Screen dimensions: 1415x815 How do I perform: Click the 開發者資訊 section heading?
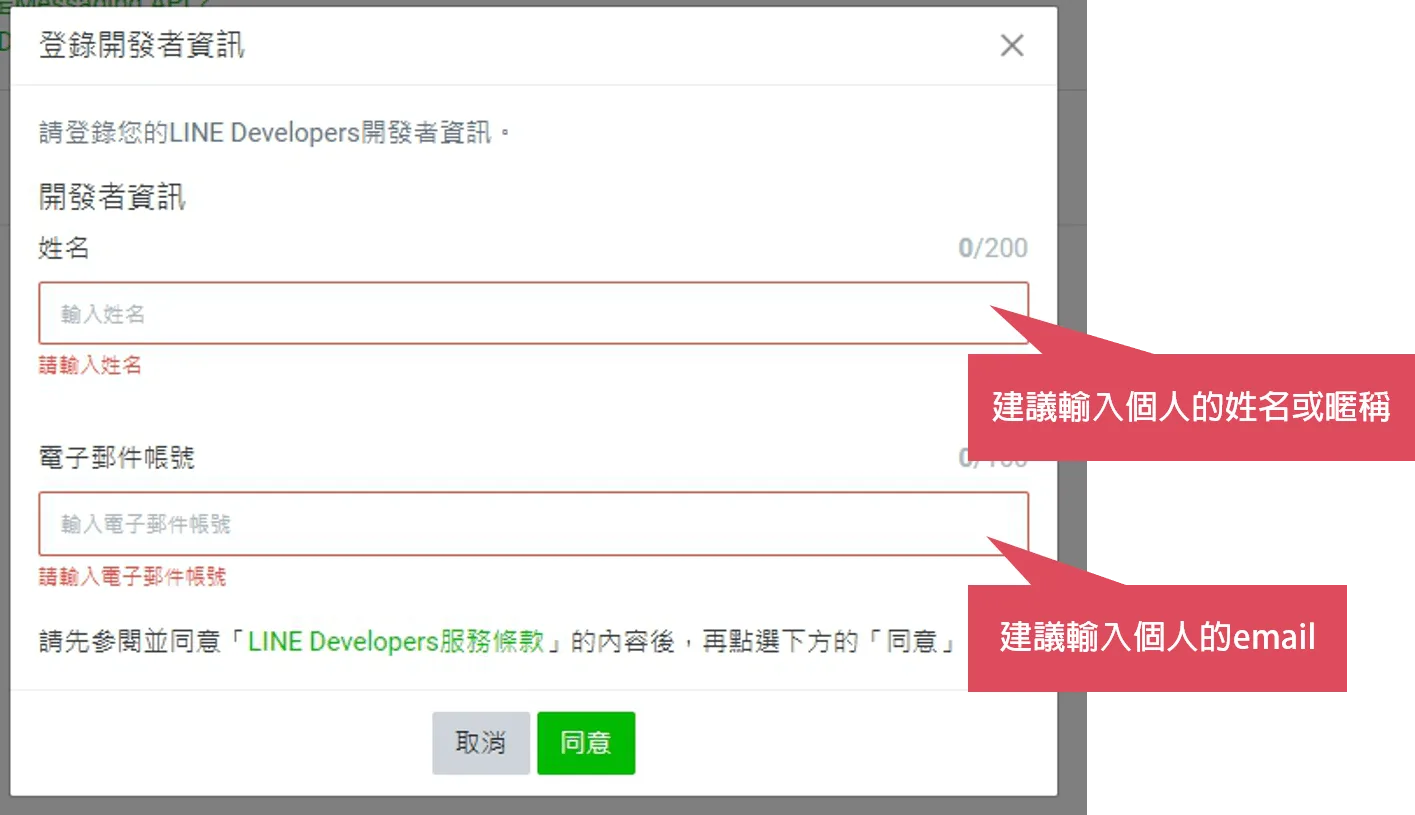tap(112, 197)
